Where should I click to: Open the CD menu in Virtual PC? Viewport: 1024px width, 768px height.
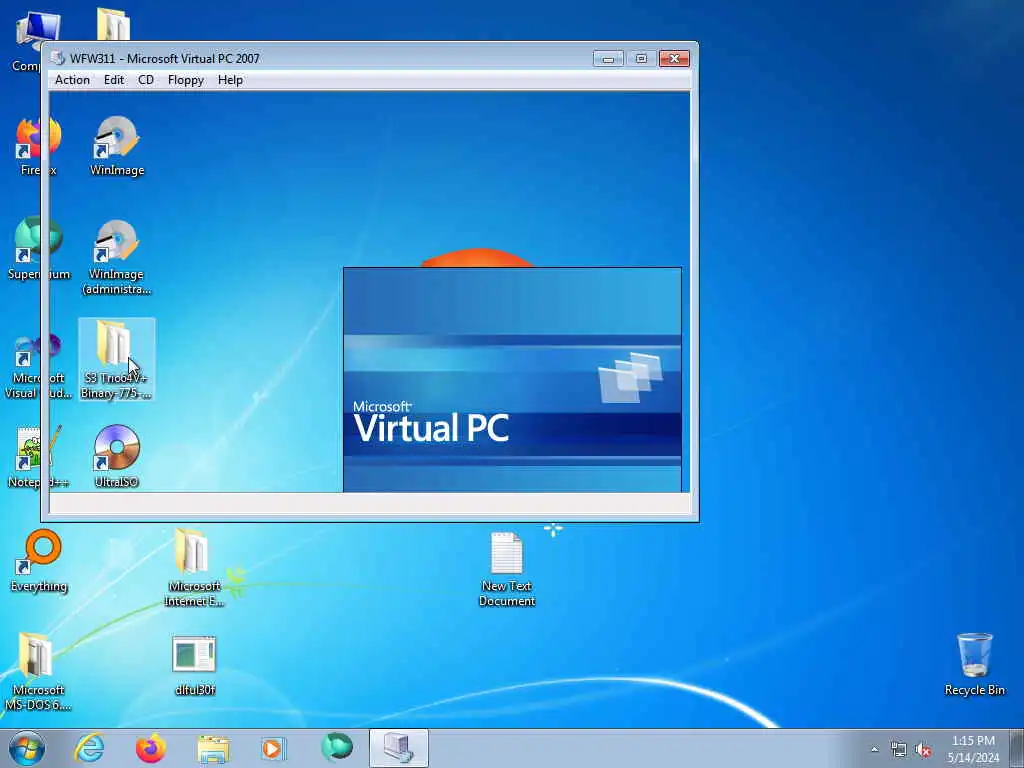pyautogui.click(x=146, y=80)
